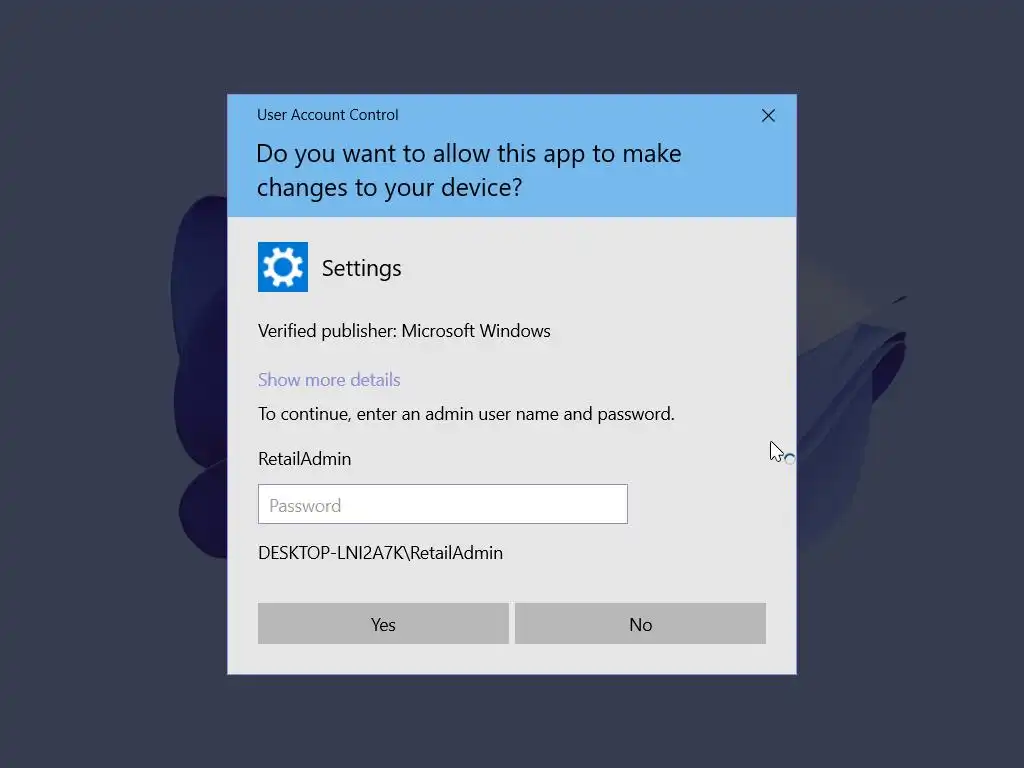This screenshot has height=768, width=1024.
Task: Decline the prompt with the No button
Action: (640, 624)
